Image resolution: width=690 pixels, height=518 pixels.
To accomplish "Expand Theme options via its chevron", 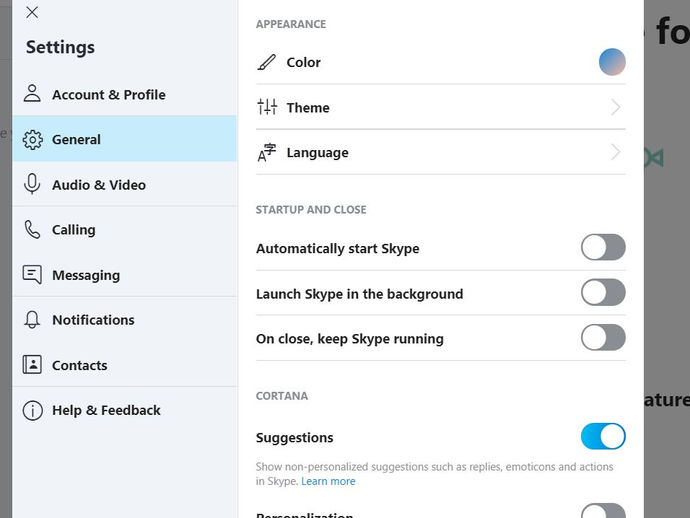I will (x=616, y=107).
